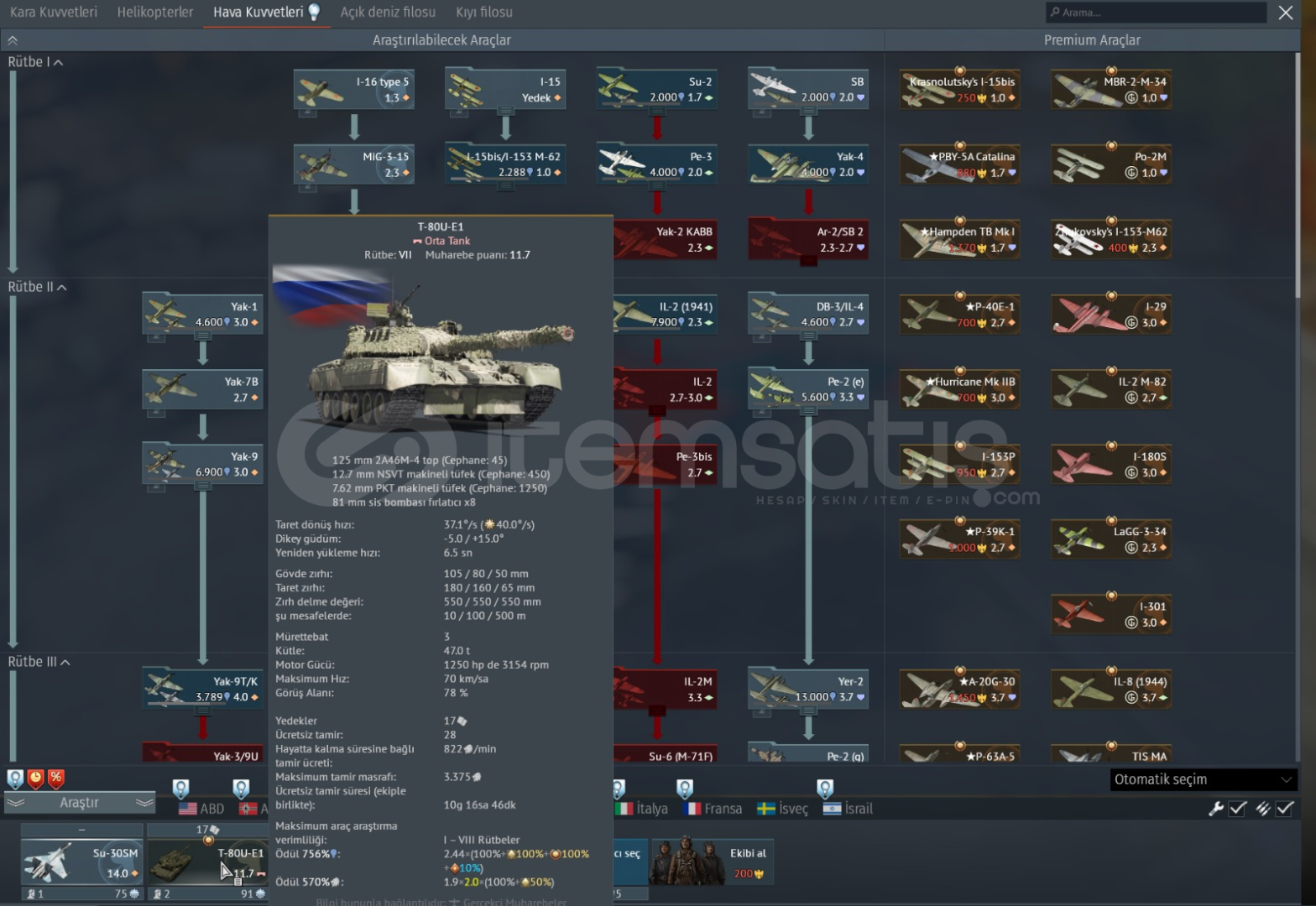Select premium P-40E-1 fighter
The height and width of the screenshot is (906, 1316).
[960, 315]
